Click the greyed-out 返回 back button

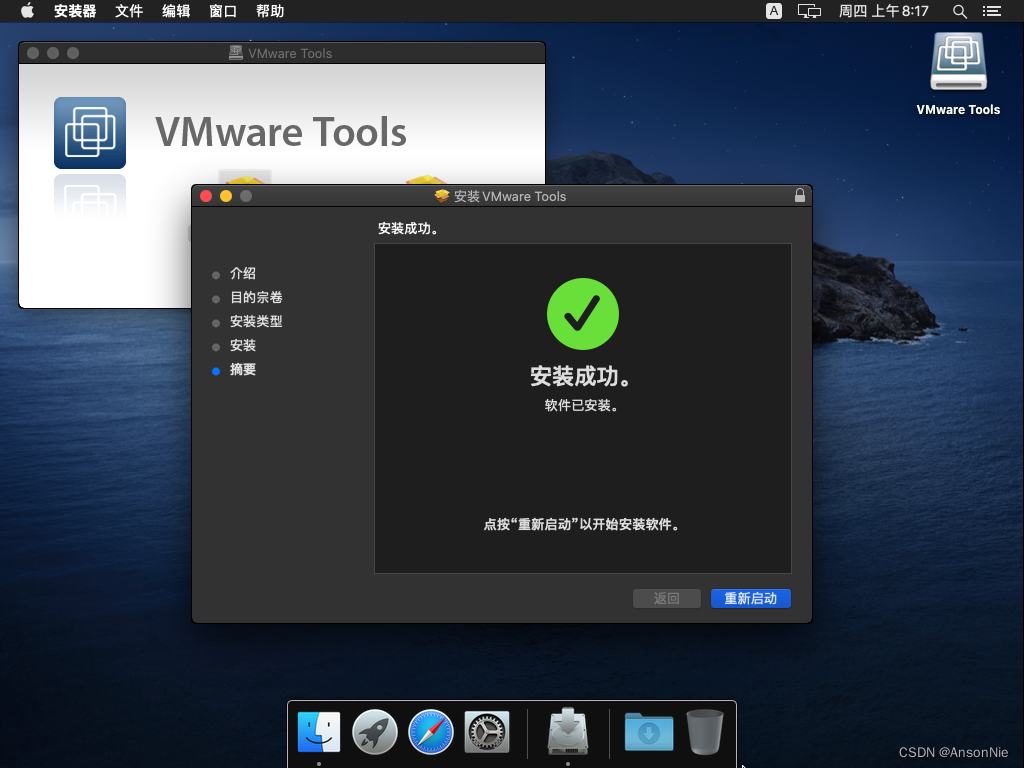(x=667, y=598)
